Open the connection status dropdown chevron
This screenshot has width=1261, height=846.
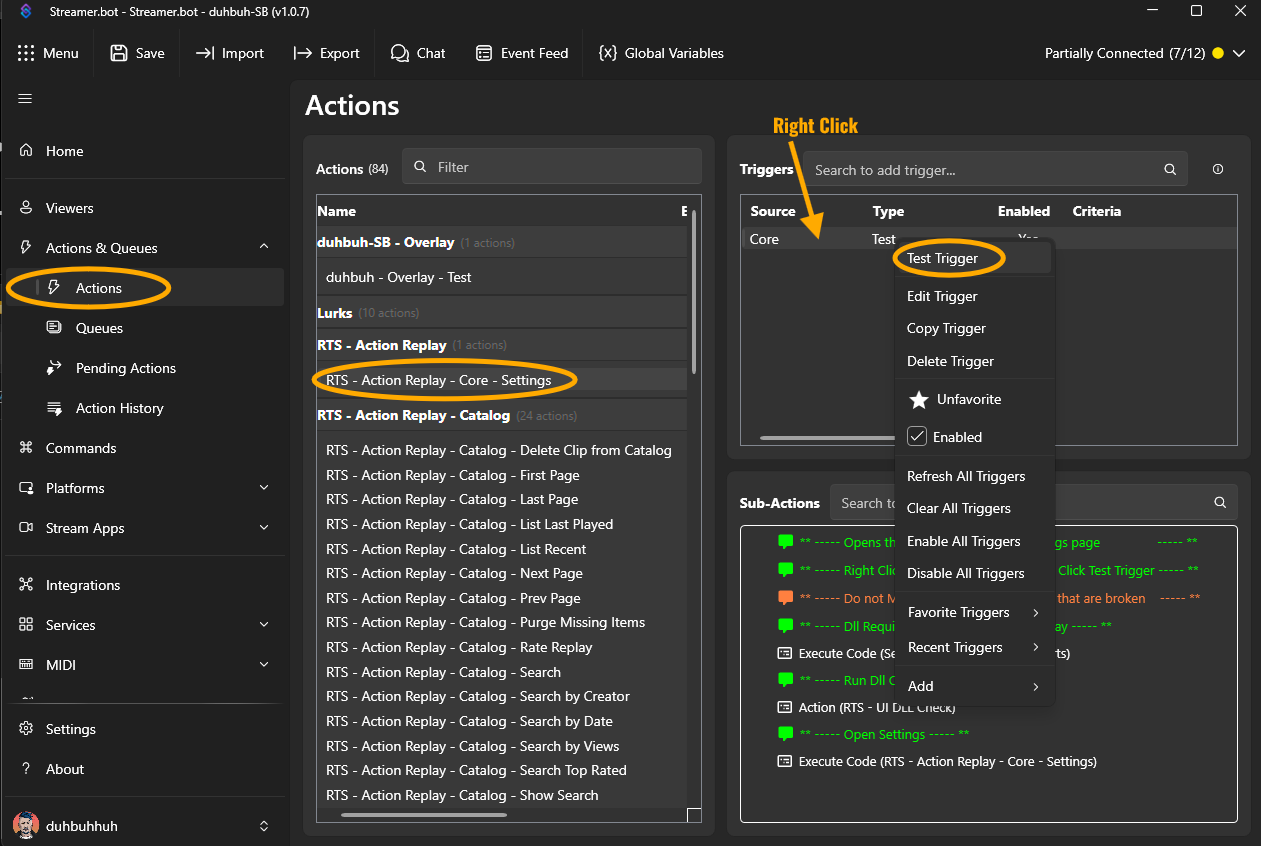point(1239,53)
